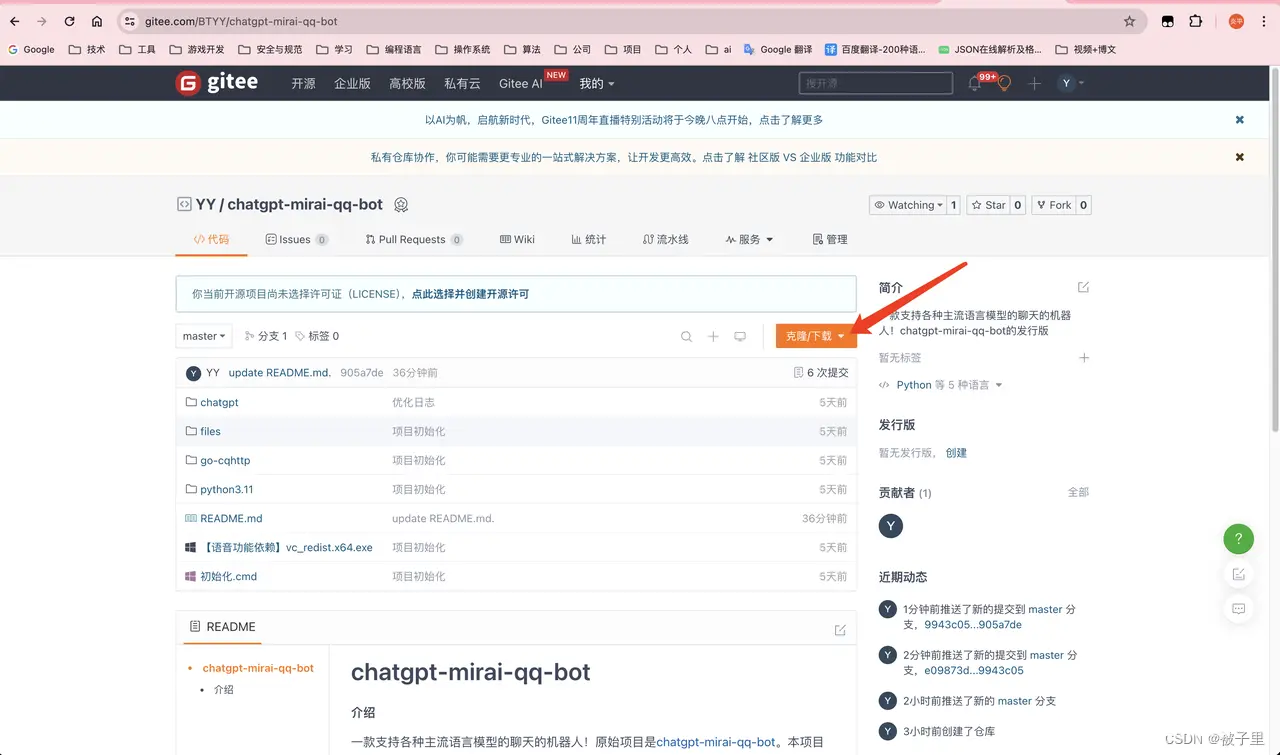This screenshot has width=1280, height=755.
Task: Go back in browser history
Action: (x=14, y=21)
